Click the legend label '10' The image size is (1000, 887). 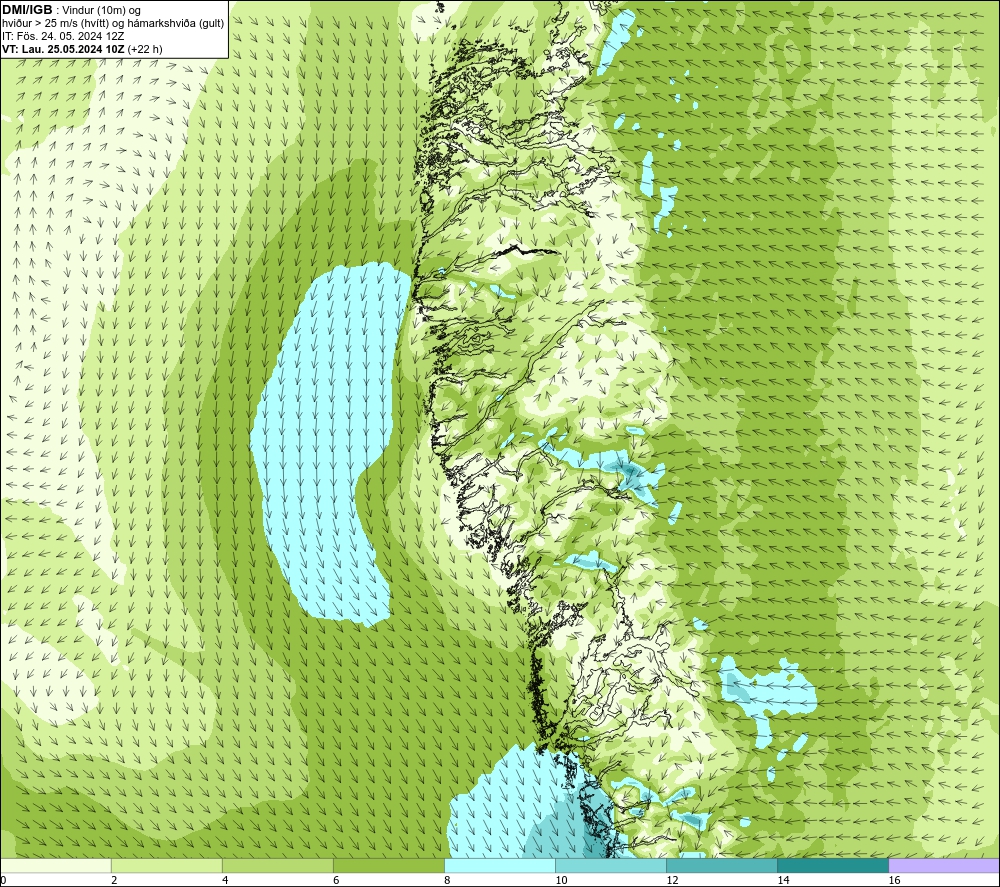click(x=561, y=880)
